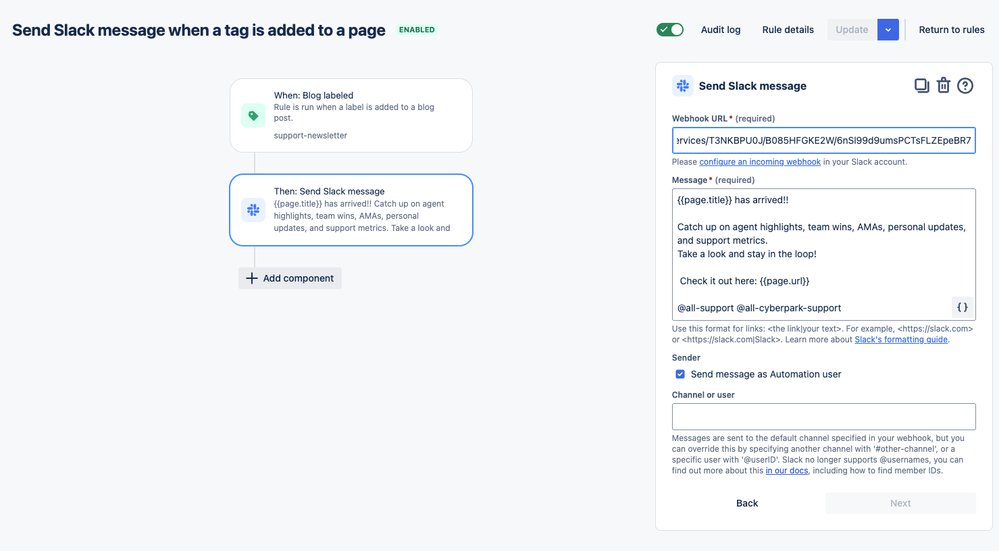Open Slack's formatting guide link

pyautogui.click(x=901, y=340)
